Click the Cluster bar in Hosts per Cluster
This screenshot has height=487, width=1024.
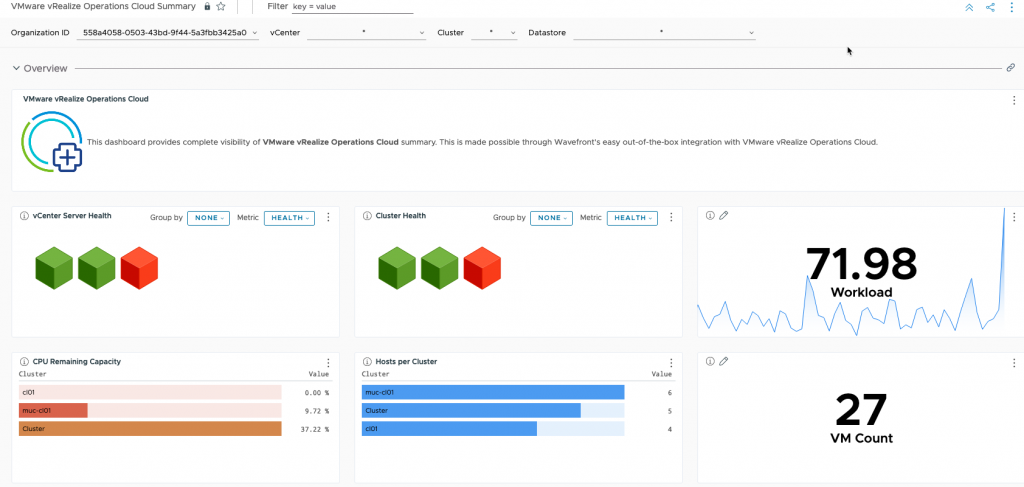coord(493,411)
